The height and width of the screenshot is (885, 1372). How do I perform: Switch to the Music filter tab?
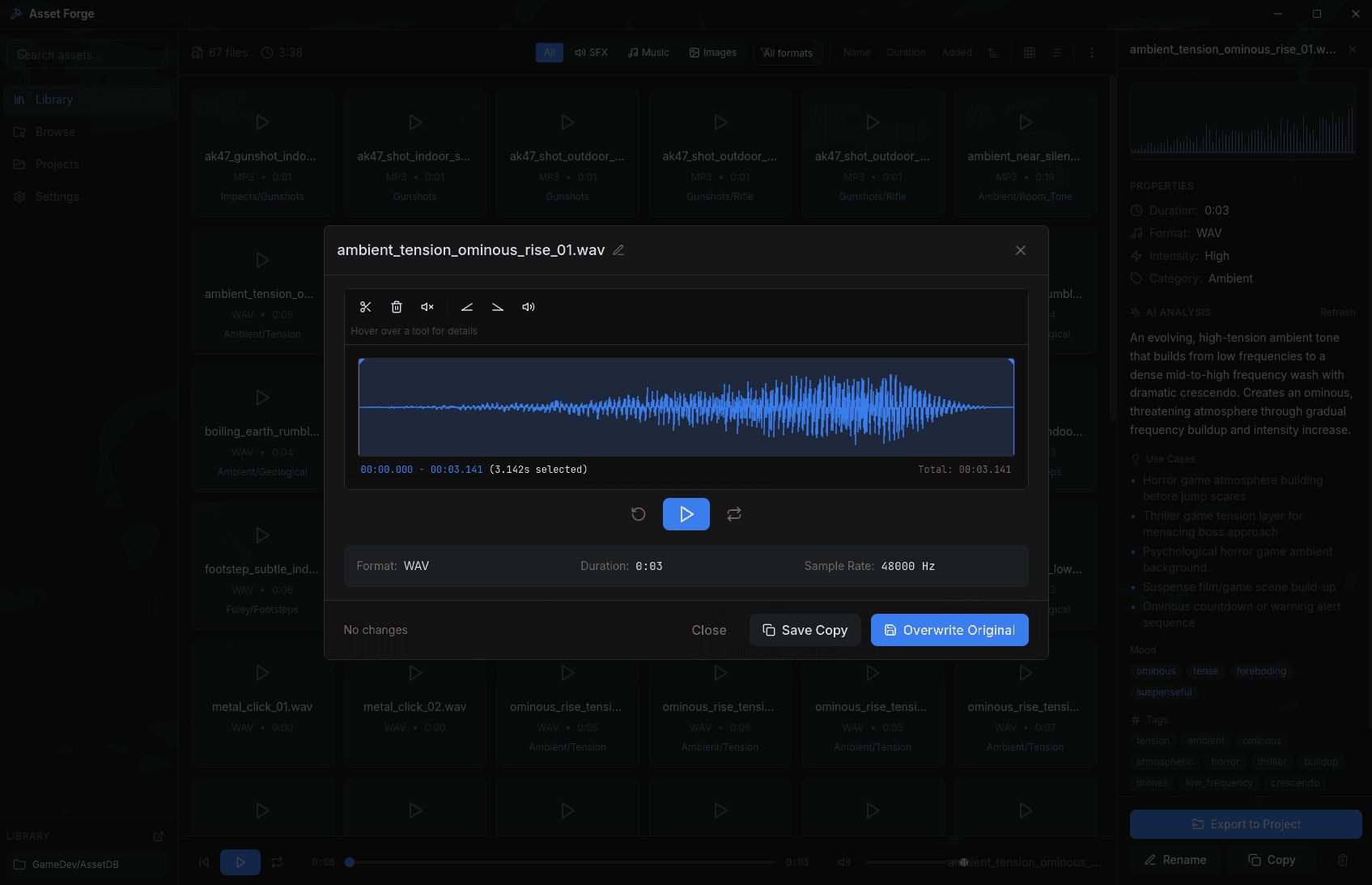tap(648, 52)
